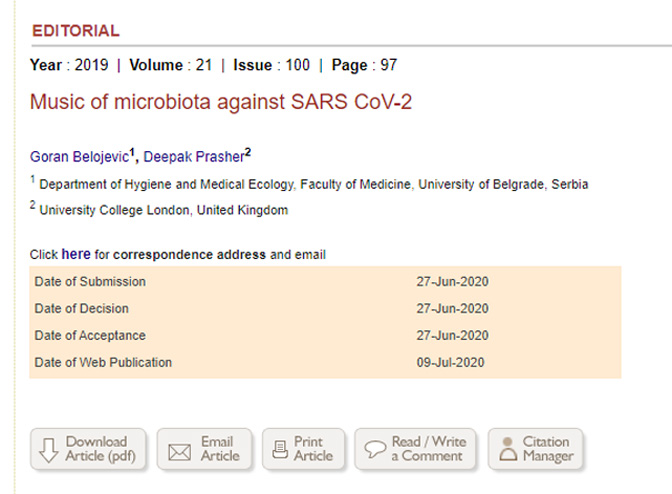Click the EDITORIAL section heading
Viewport: 672px width, 494px height.
pos(76,31)
